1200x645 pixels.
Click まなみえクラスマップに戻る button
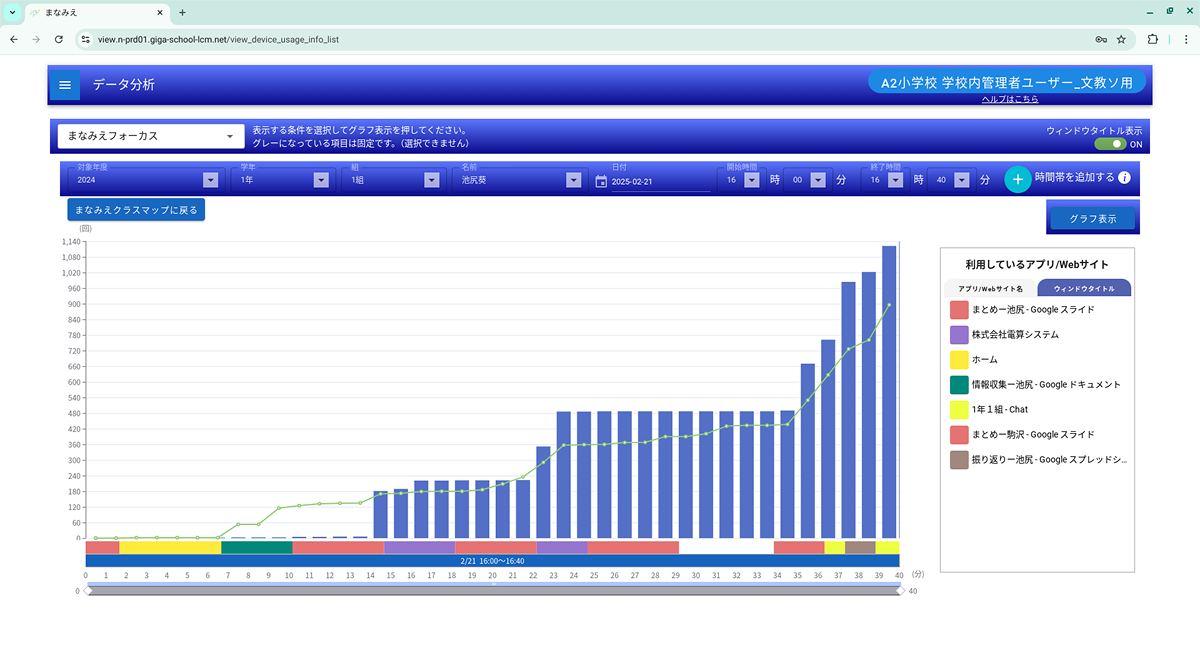point(136,209)
